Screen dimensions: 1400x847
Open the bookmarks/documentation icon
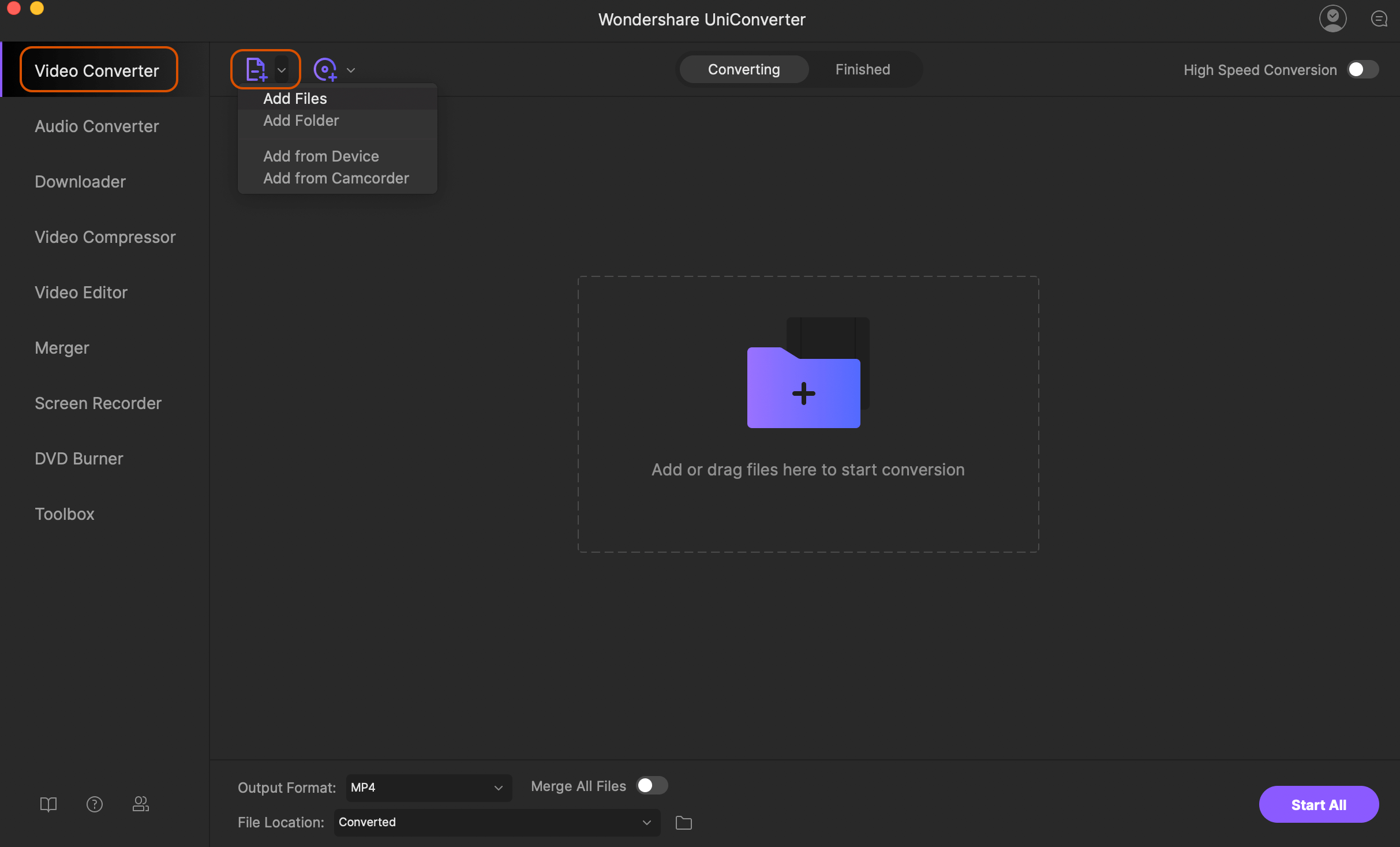pos(47,804)
